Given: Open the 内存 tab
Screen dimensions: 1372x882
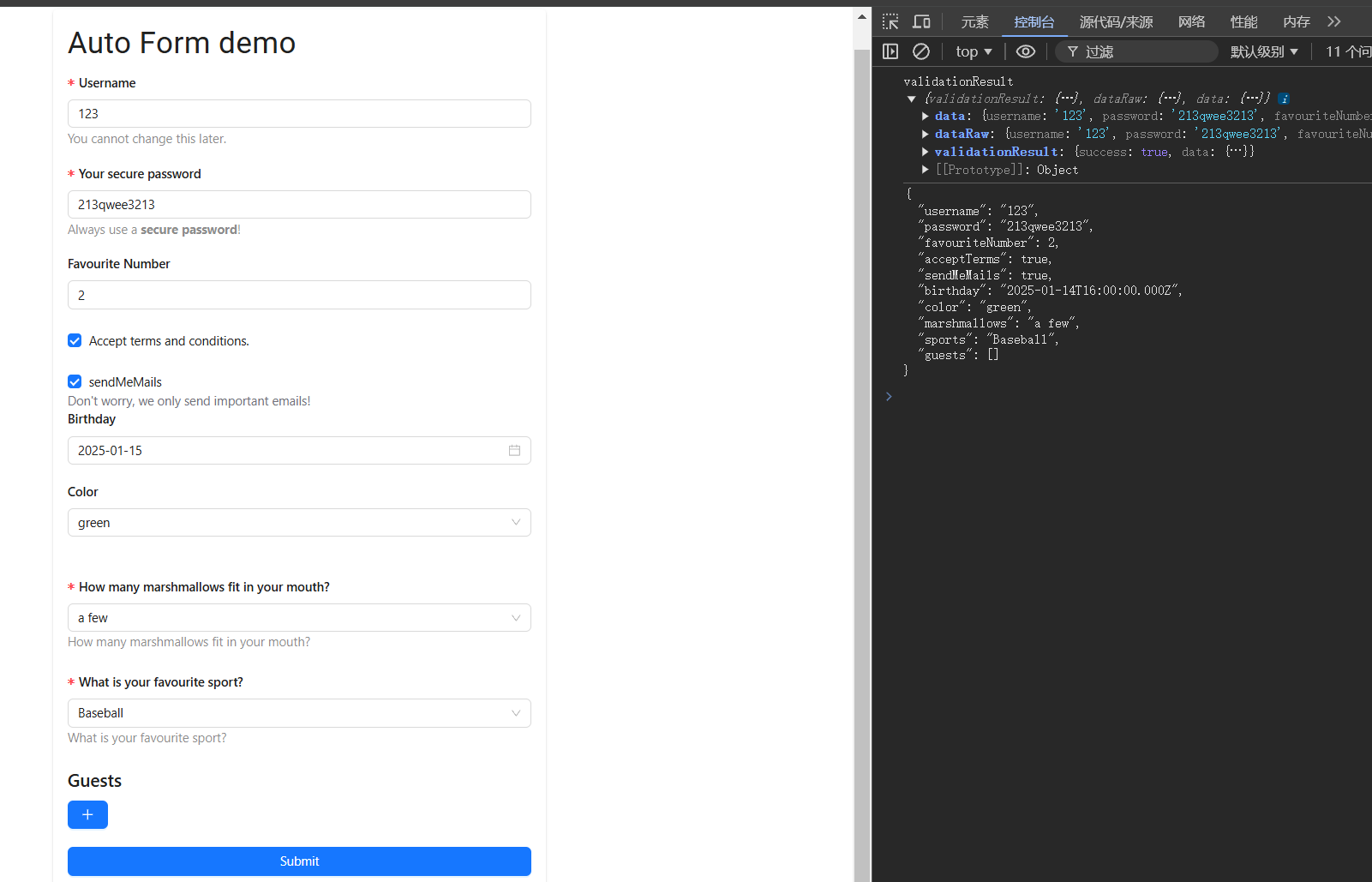Looking at the screenshot, I should 1296,21.
